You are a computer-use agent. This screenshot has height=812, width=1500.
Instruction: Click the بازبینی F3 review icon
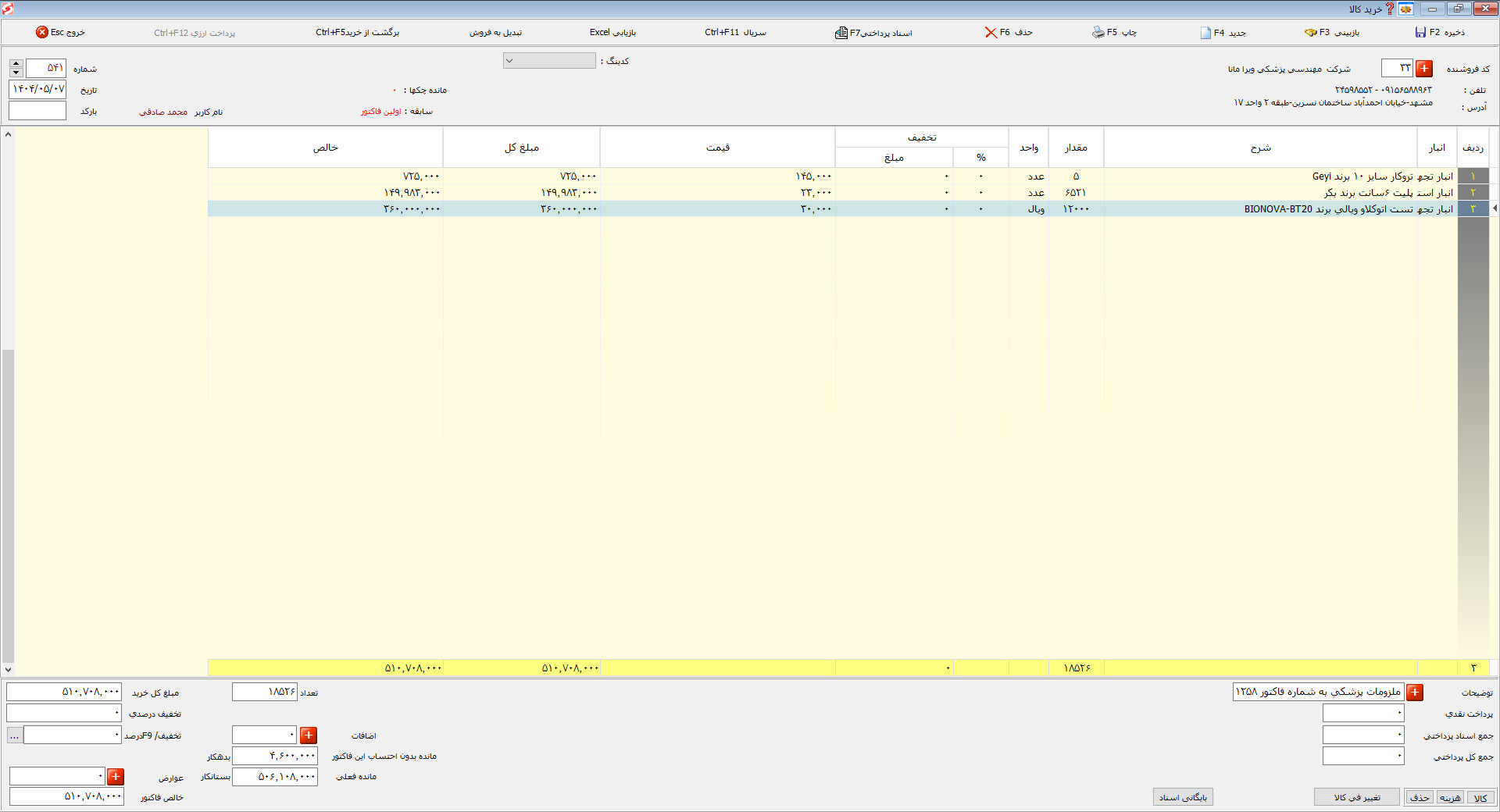tap(1310, 32)
